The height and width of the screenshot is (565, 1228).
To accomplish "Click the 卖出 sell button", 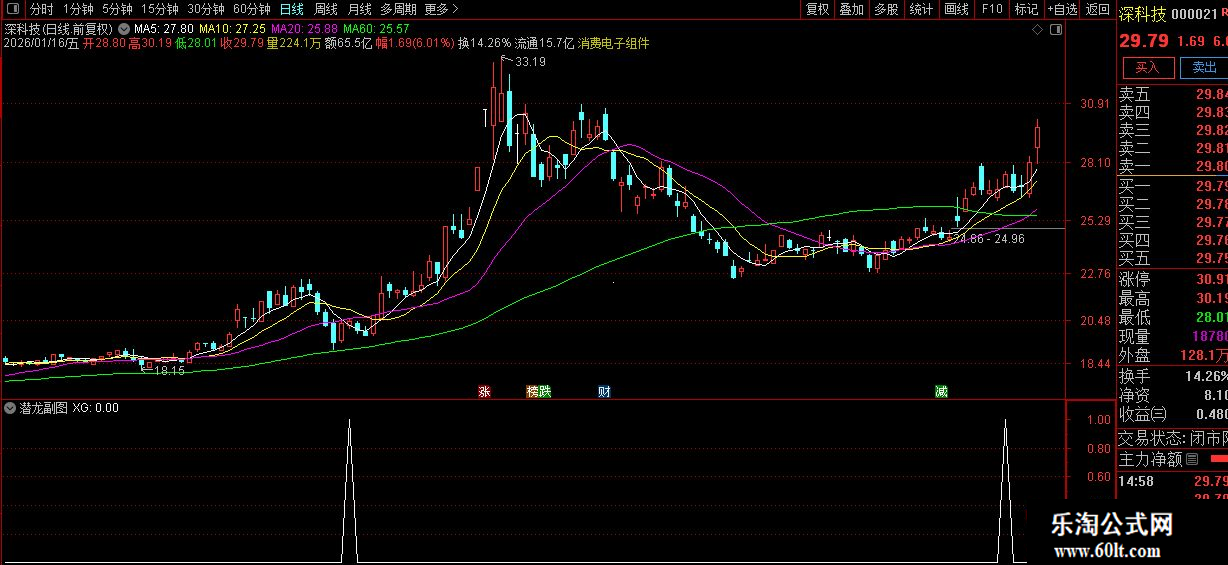I will [1204, 67].
